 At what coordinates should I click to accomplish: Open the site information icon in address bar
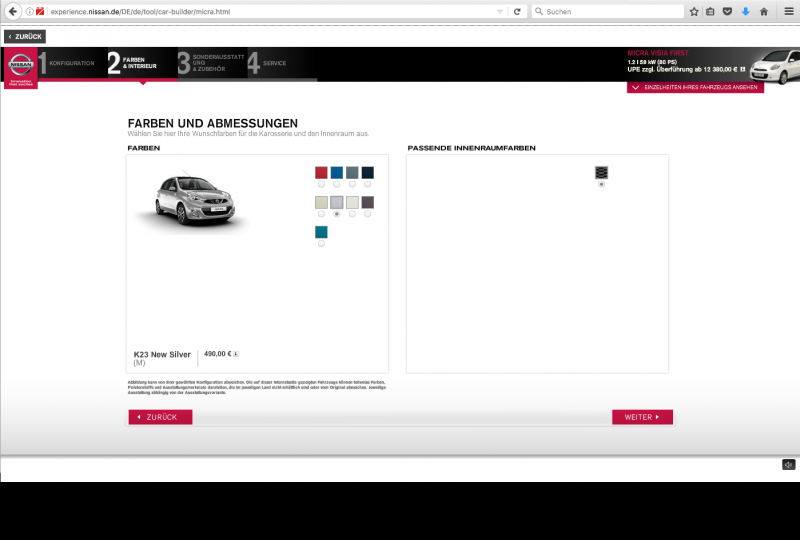tap(30, 11)
